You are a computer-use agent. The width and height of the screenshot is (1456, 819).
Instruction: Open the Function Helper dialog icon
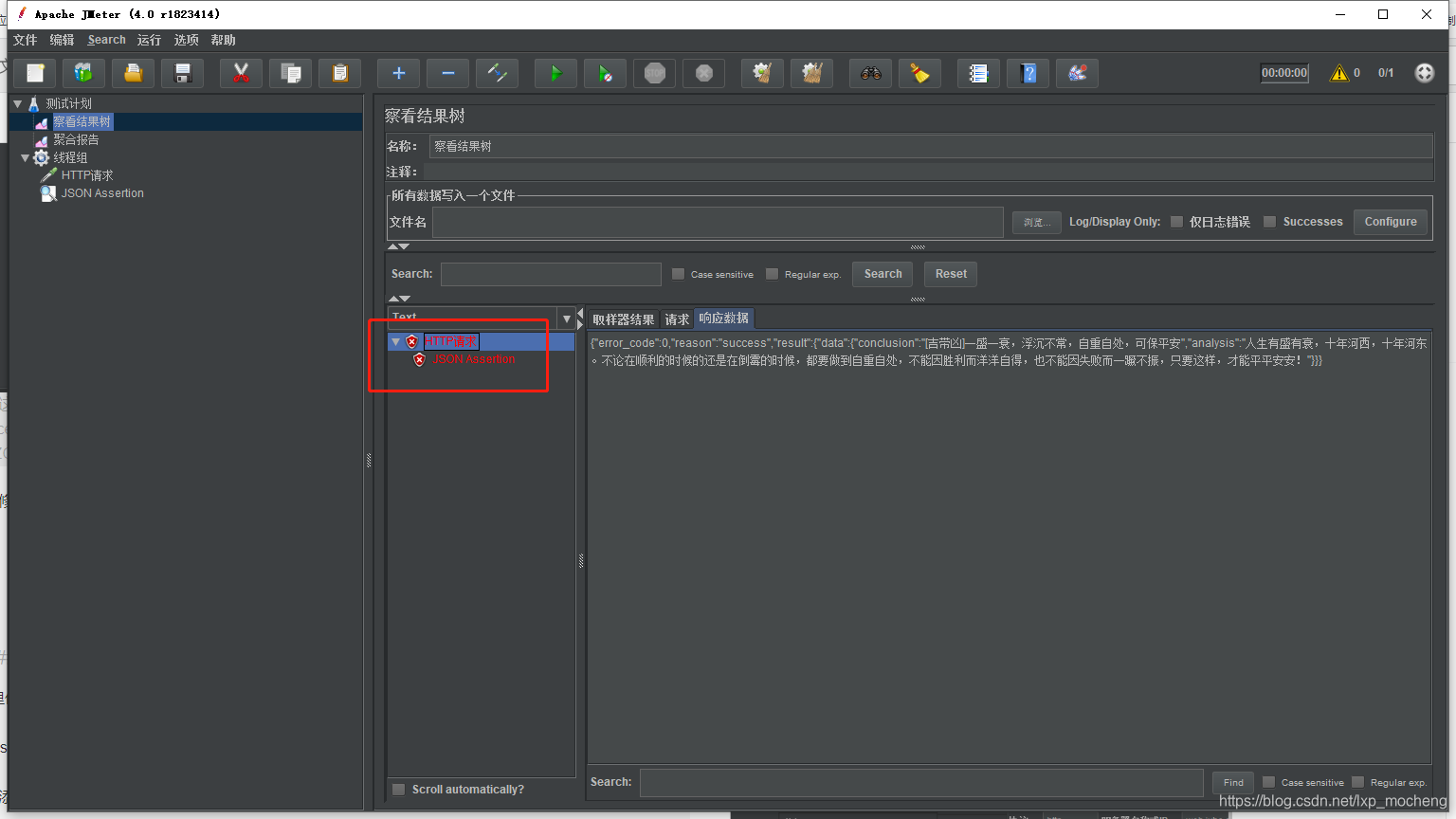[x=978, y=73]
